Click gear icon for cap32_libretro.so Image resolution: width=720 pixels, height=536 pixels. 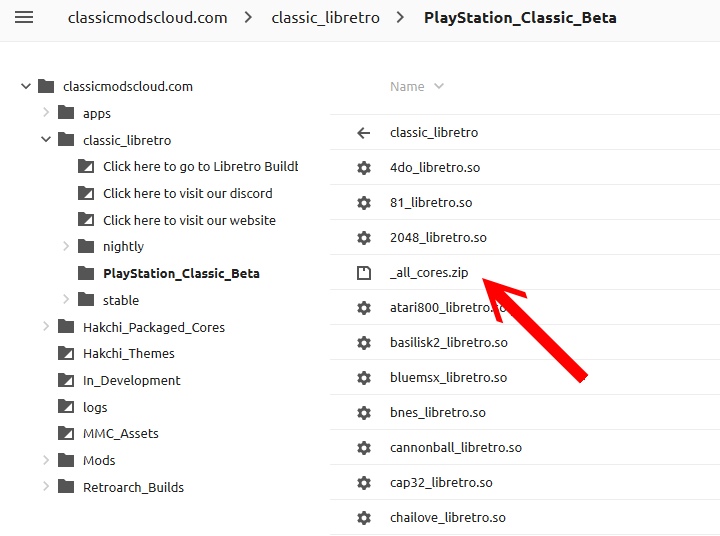[364, 483]
